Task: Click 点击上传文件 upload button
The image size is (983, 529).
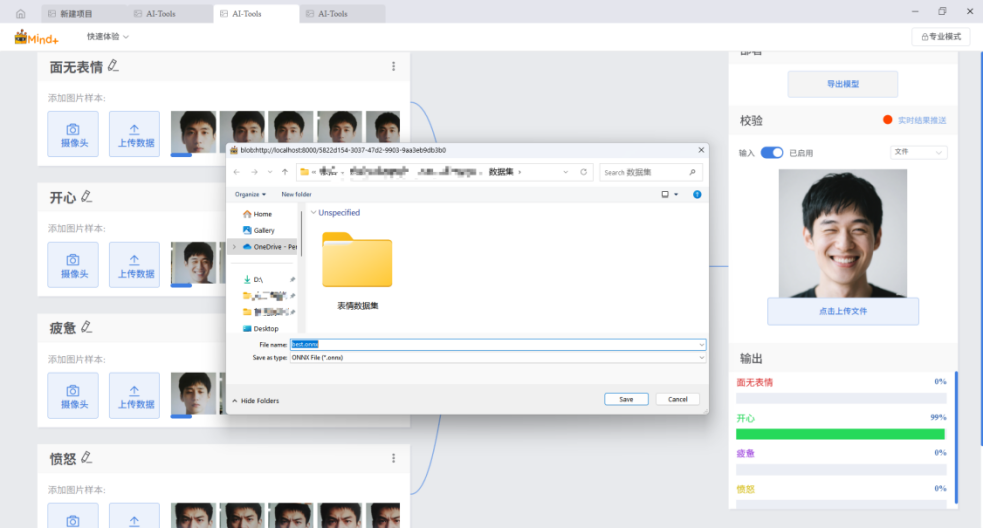Action: click(843, 312)
